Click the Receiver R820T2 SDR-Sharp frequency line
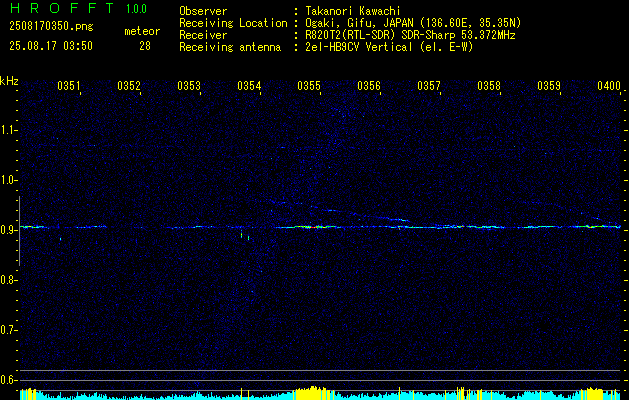Screen dimensions: 629x400 click(x=410, y=35)
